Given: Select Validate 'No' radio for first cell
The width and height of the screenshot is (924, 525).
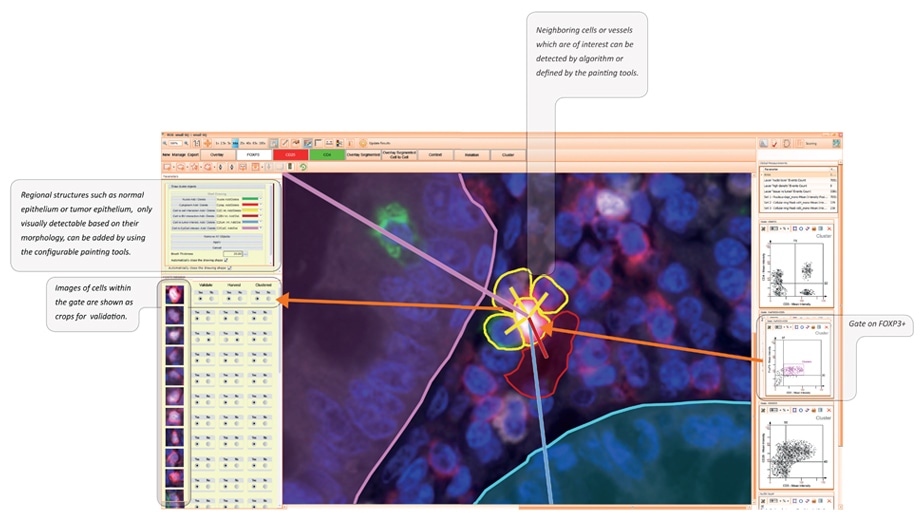Looking at the screenshot, I should click(209, 297).
